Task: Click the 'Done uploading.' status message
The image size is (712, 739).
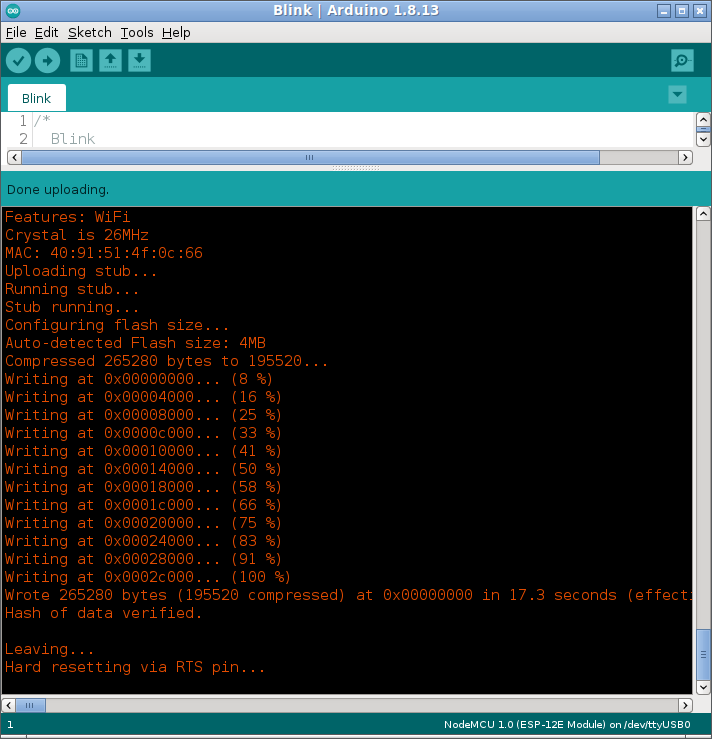Action: pos(57,189)
